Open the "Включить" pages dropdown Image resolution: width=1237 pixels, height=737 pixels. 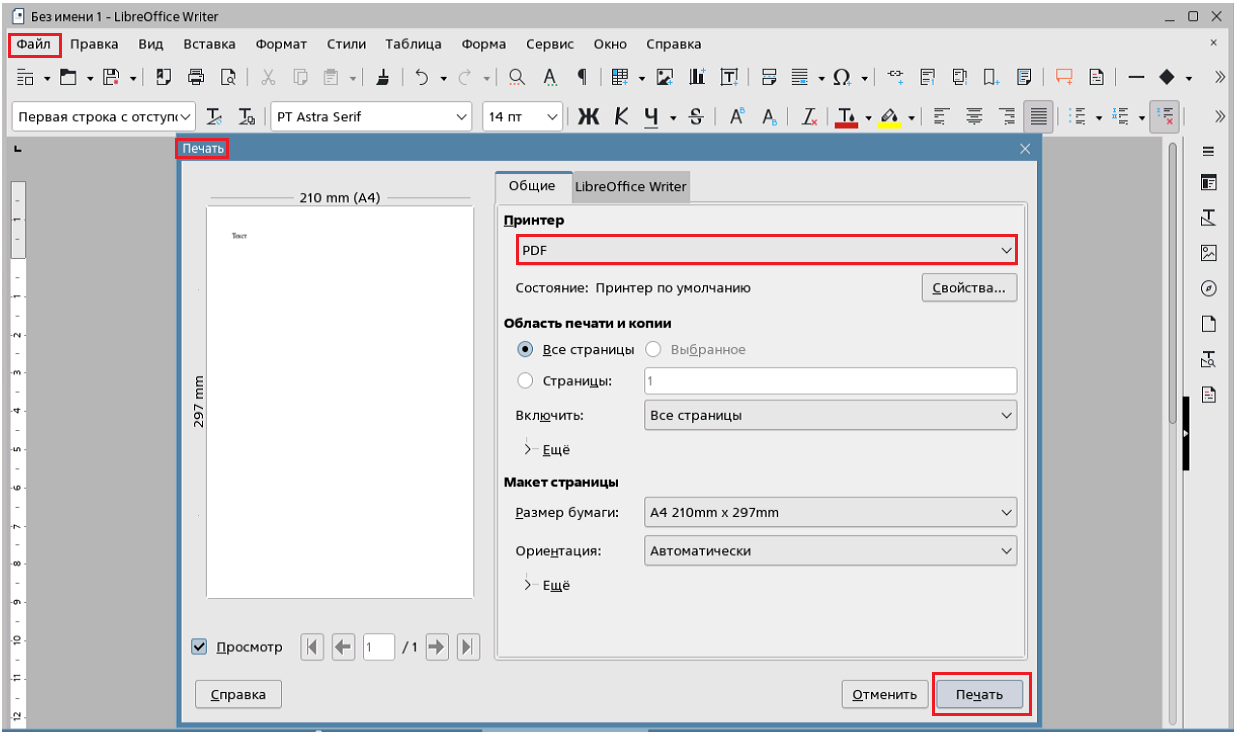[x=829, y=415]
